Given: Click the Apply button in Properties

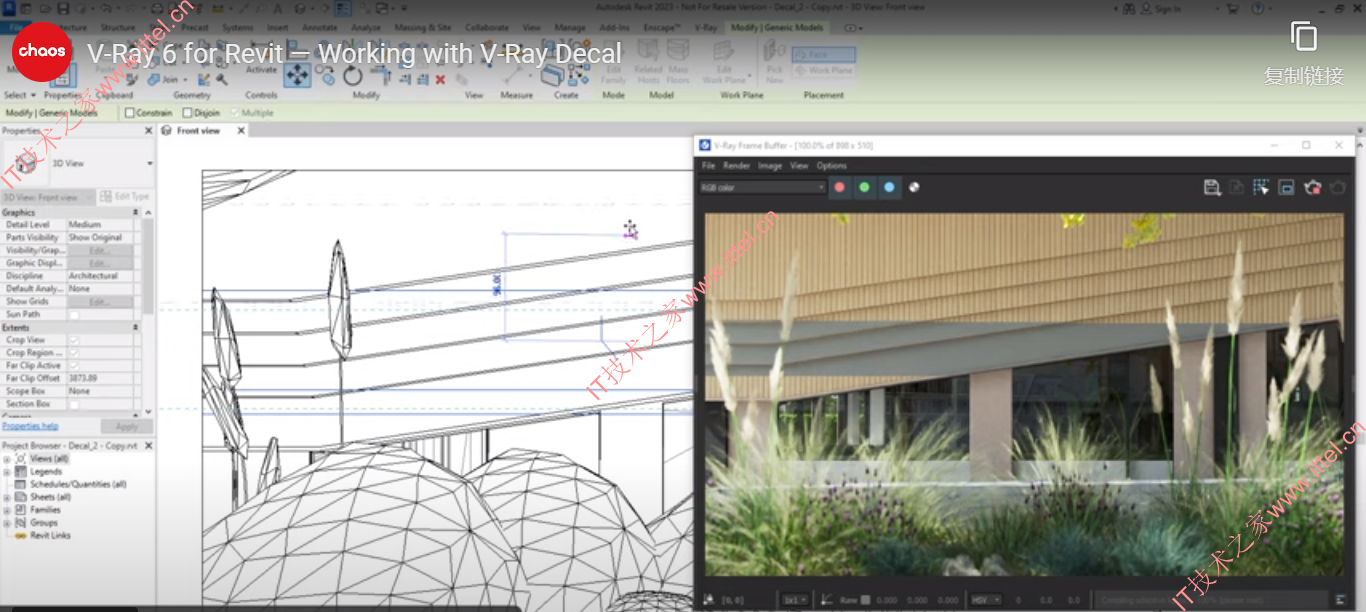Looking at the screenshot, I should [x=127, y=426].
